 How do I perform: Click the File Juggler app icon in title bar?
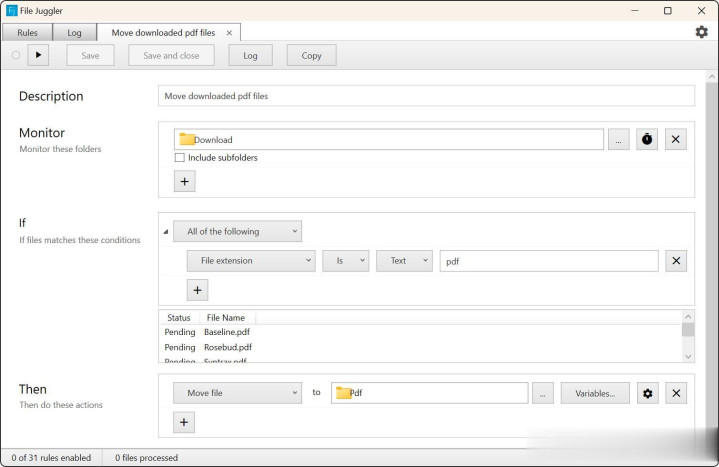(x=11, y=11)
